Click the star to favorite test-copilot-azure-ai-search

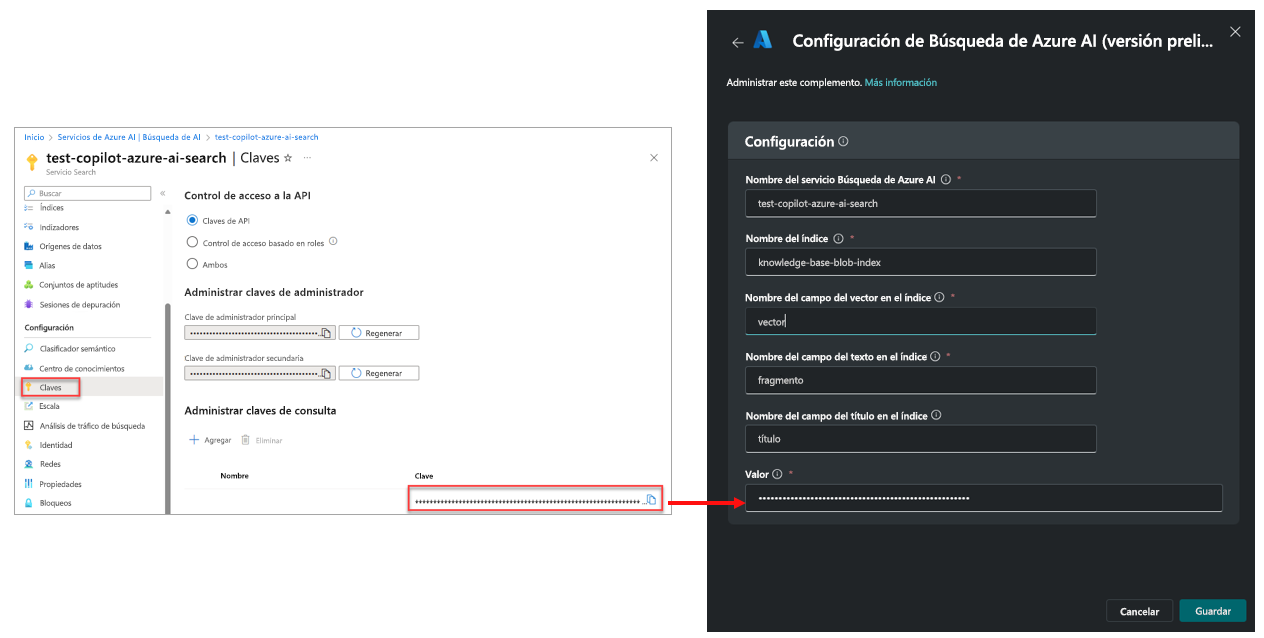tap(287, 157)
